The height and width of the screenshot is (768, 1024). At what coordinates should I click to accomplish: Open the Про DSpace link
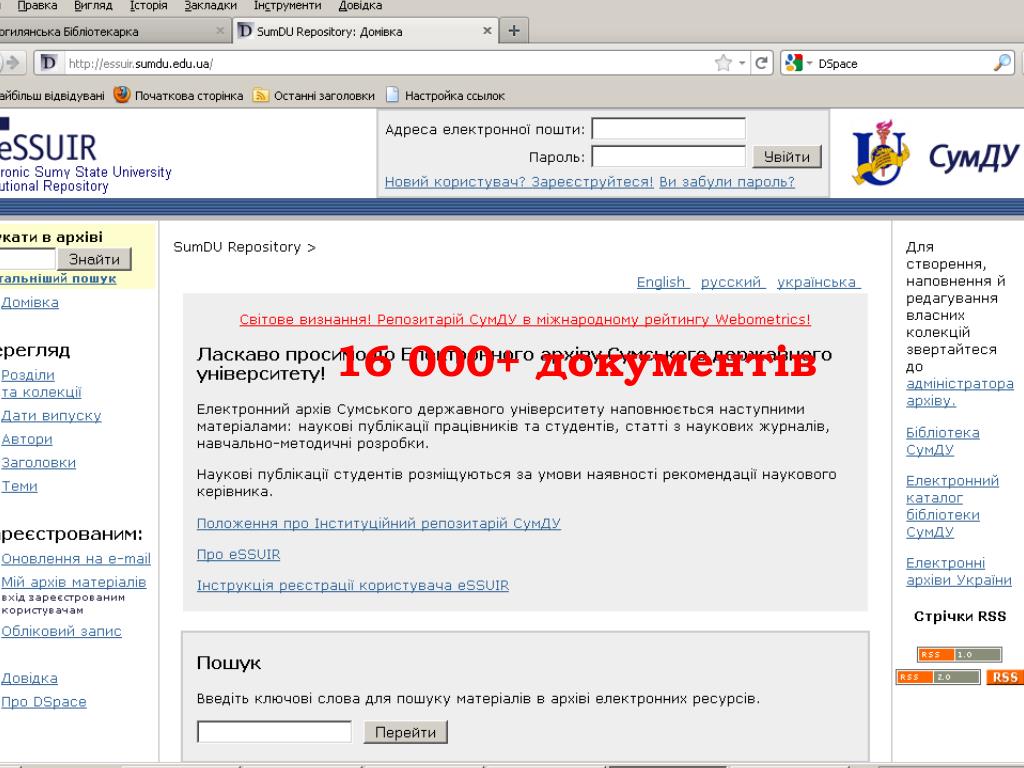coord(43,701)
